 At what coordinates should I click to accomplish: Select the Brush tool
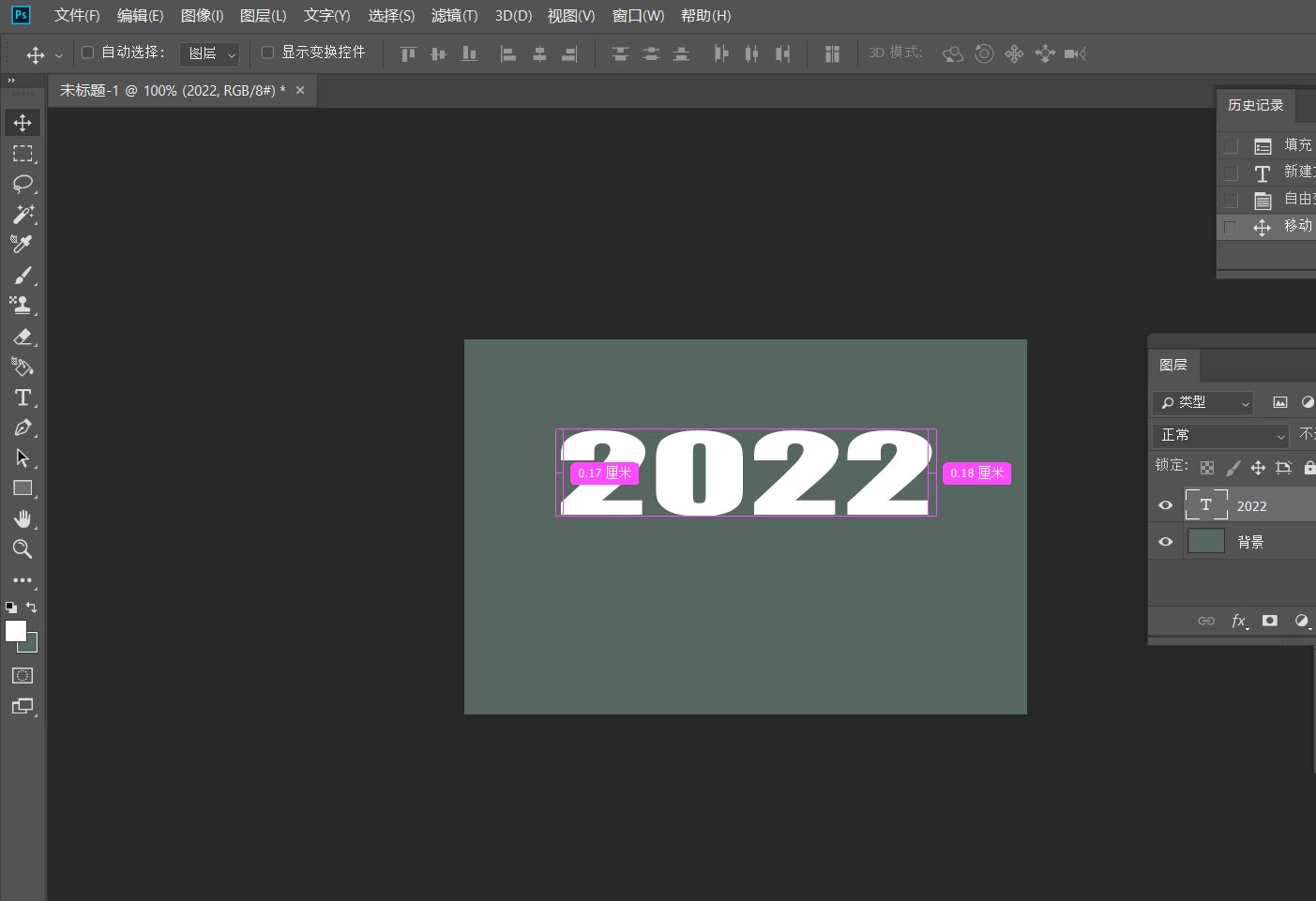pyautogui.click(x=23, y=275)
